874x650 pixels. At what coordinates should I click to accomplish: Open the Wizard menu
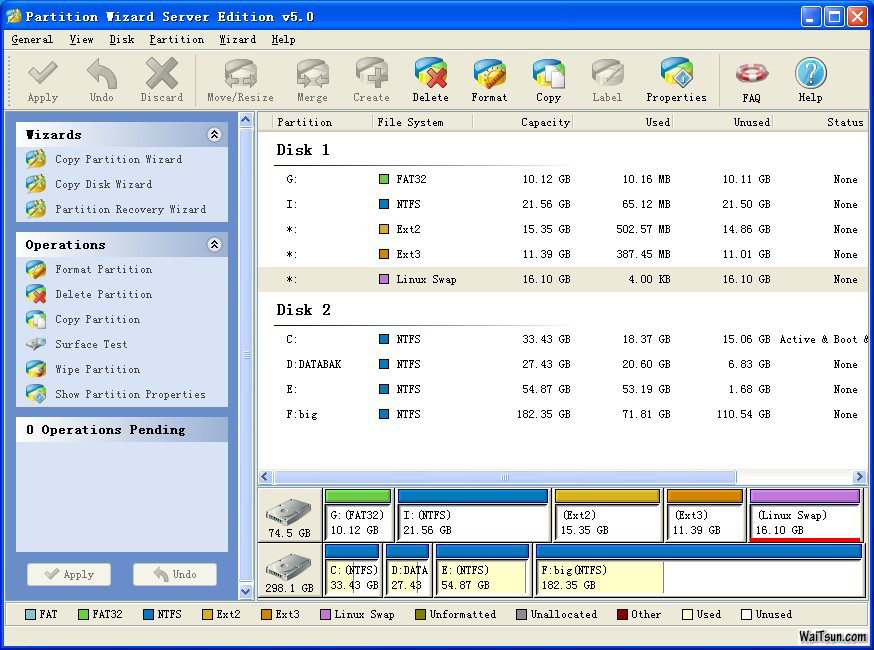click(237, 40)
